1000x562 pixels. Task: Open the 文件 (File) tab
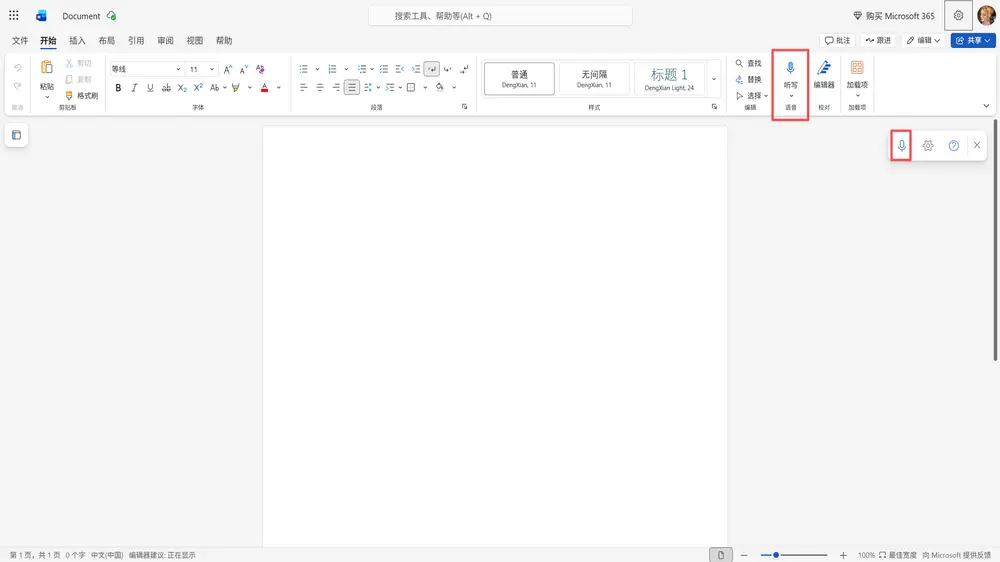[20, 40]
